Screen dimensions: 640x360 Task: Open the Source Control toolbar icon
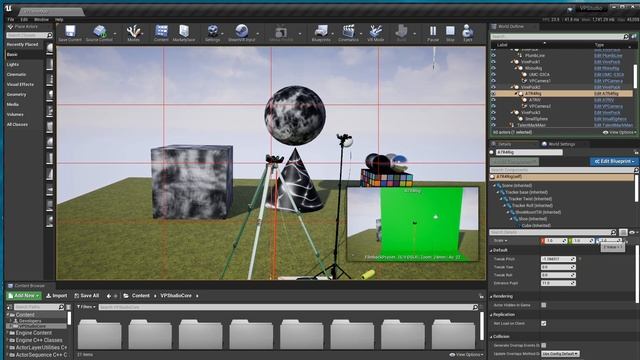[x=99, y=31]
